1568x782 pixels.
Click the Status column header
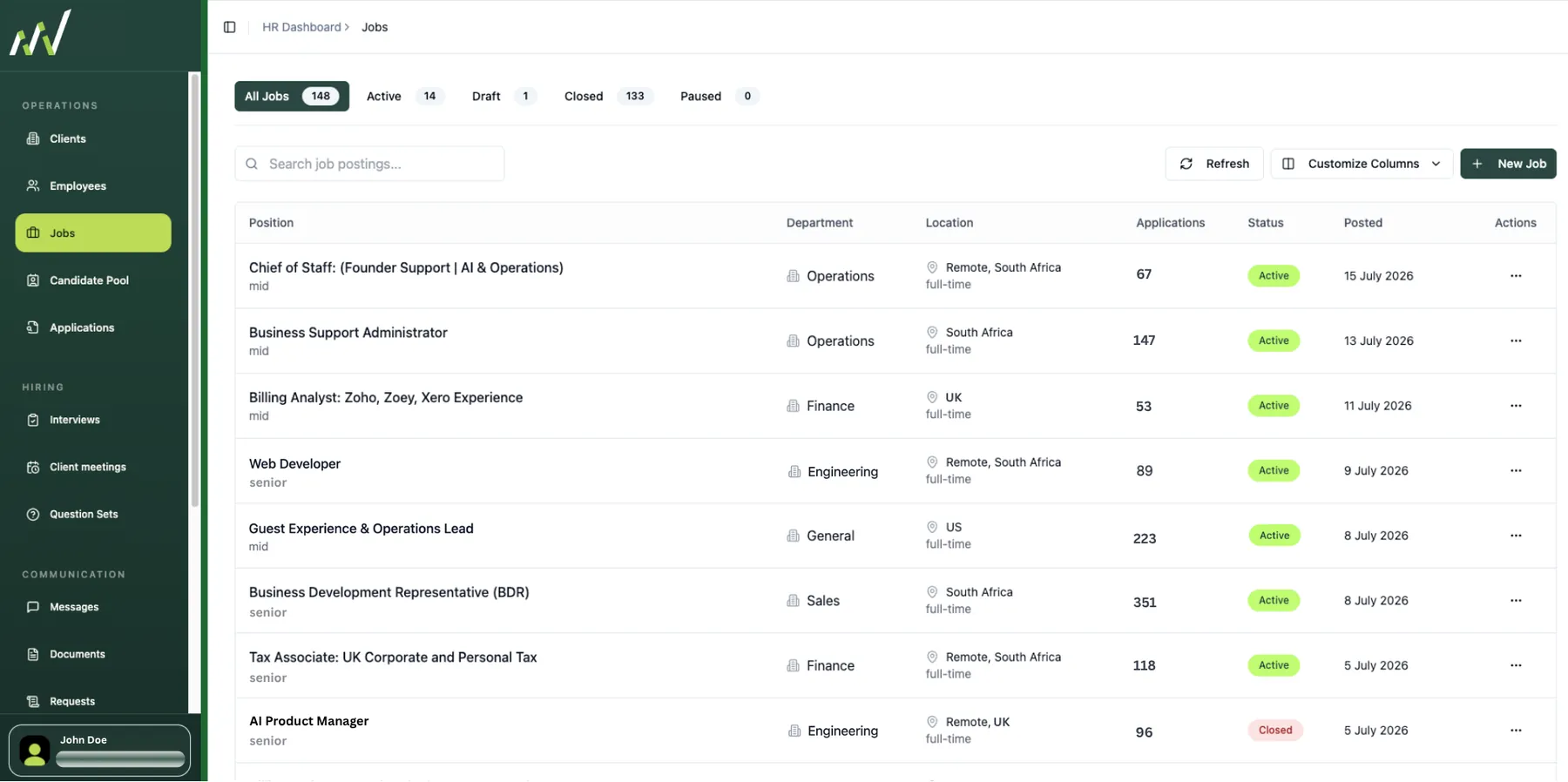[x=1266, y=223]
